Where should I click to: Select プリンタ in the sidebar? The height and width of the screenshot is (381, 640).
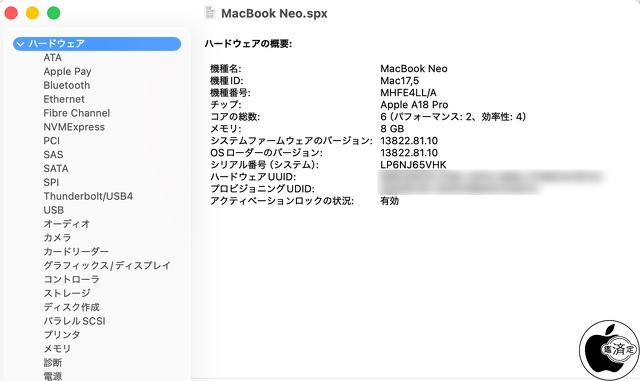62,335
